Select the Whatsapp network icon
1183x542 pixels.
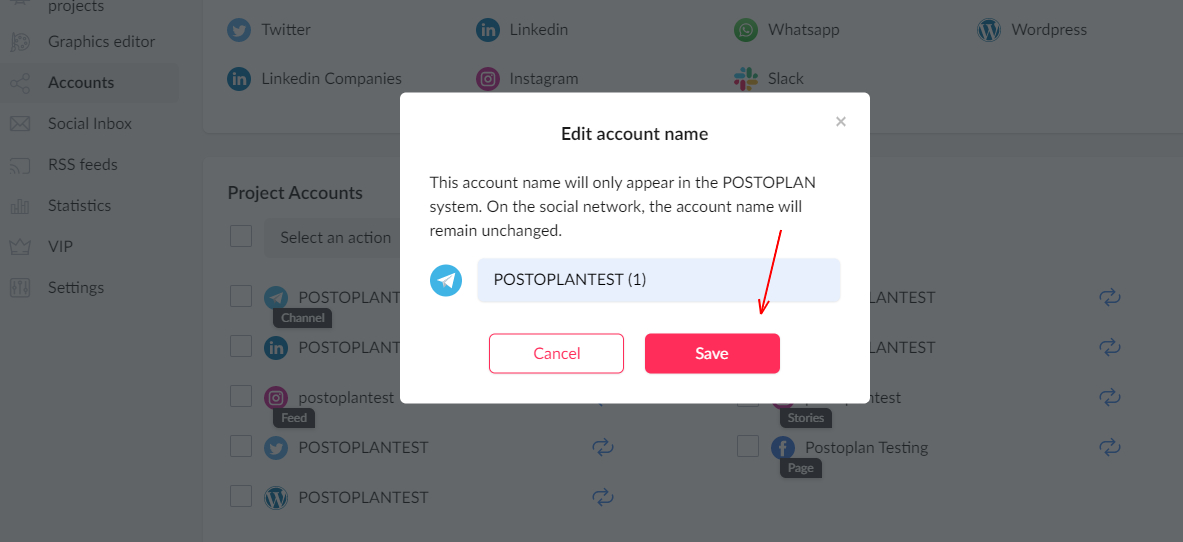[746, 30]
